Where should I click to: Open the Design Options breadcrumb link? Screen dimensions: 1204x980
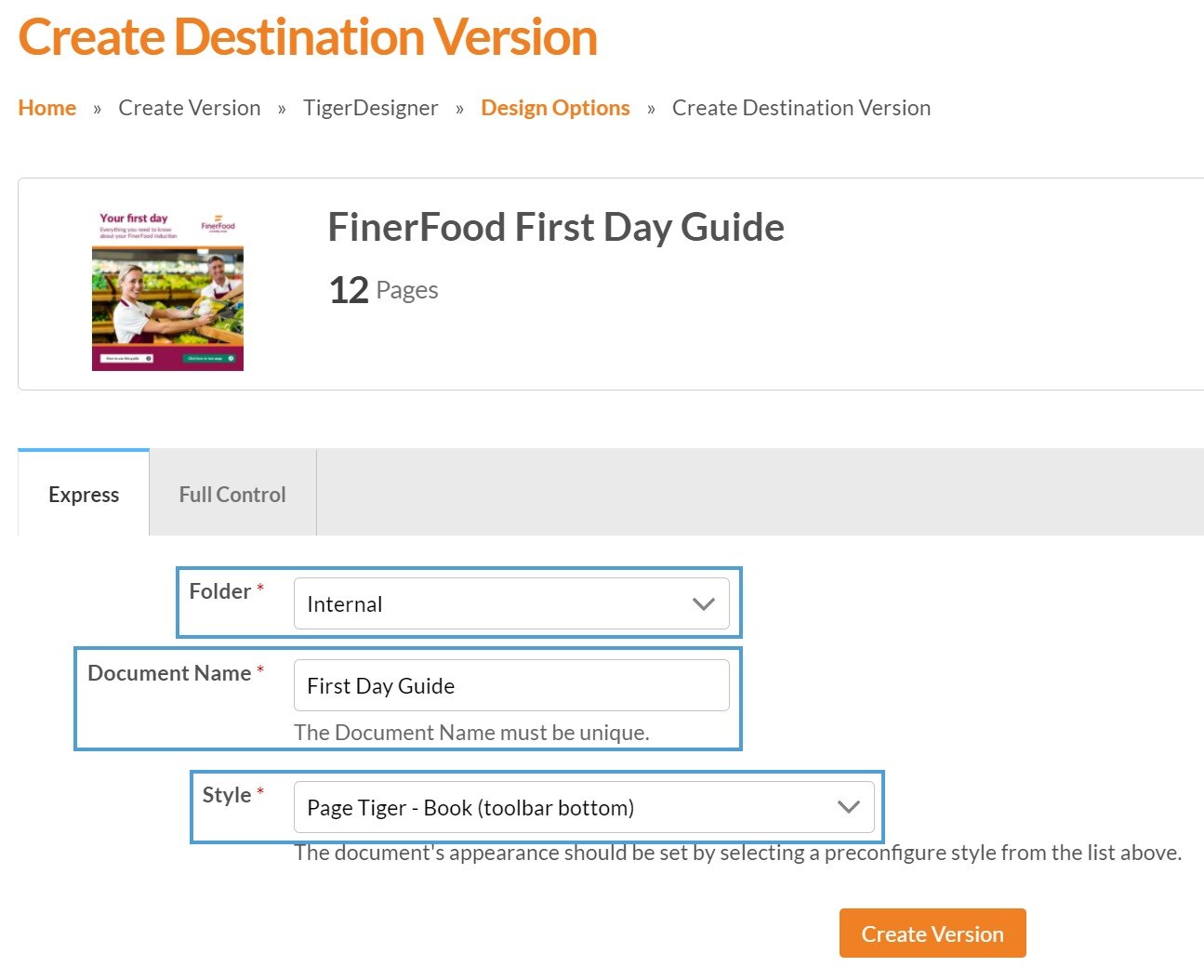555,108
